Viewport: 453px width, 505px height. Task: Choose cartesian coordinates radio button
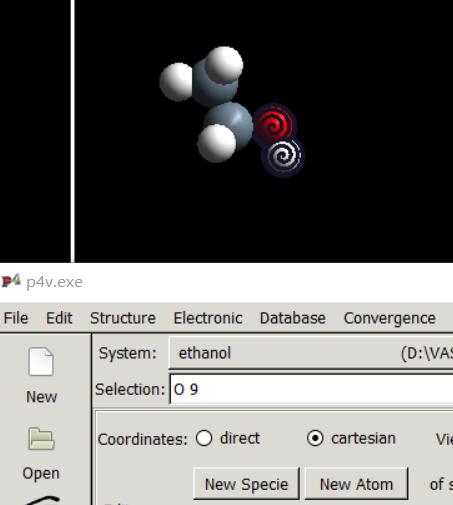click(x=315, y=438)
